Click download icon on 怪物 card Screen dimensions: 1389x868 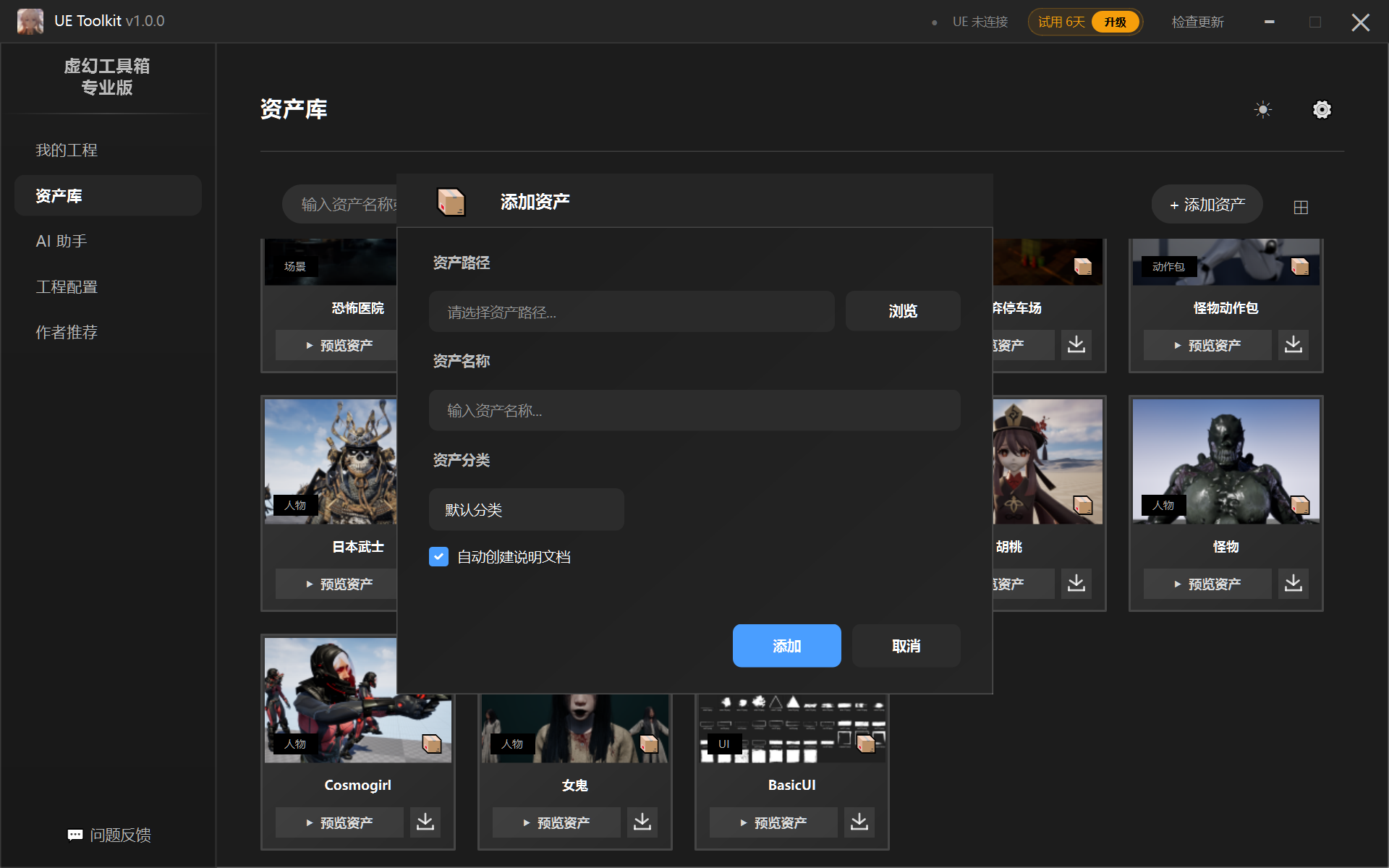tap(1293, 584)
